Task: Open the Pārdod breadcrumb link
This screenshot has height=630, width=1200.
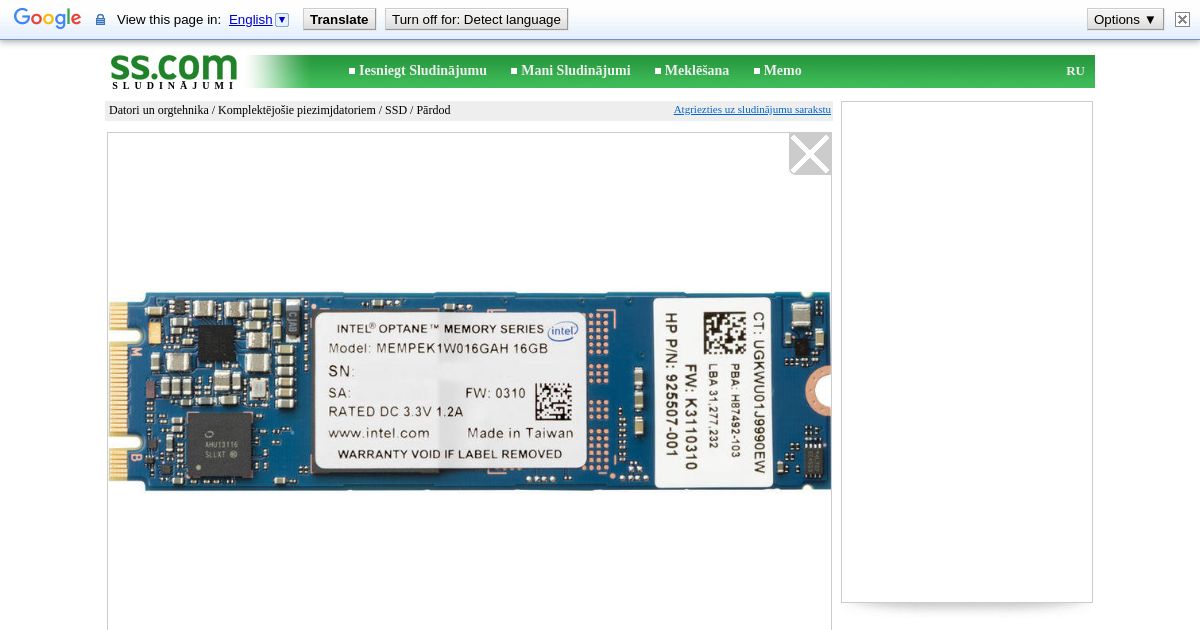Action: click(x=433, y=110)
